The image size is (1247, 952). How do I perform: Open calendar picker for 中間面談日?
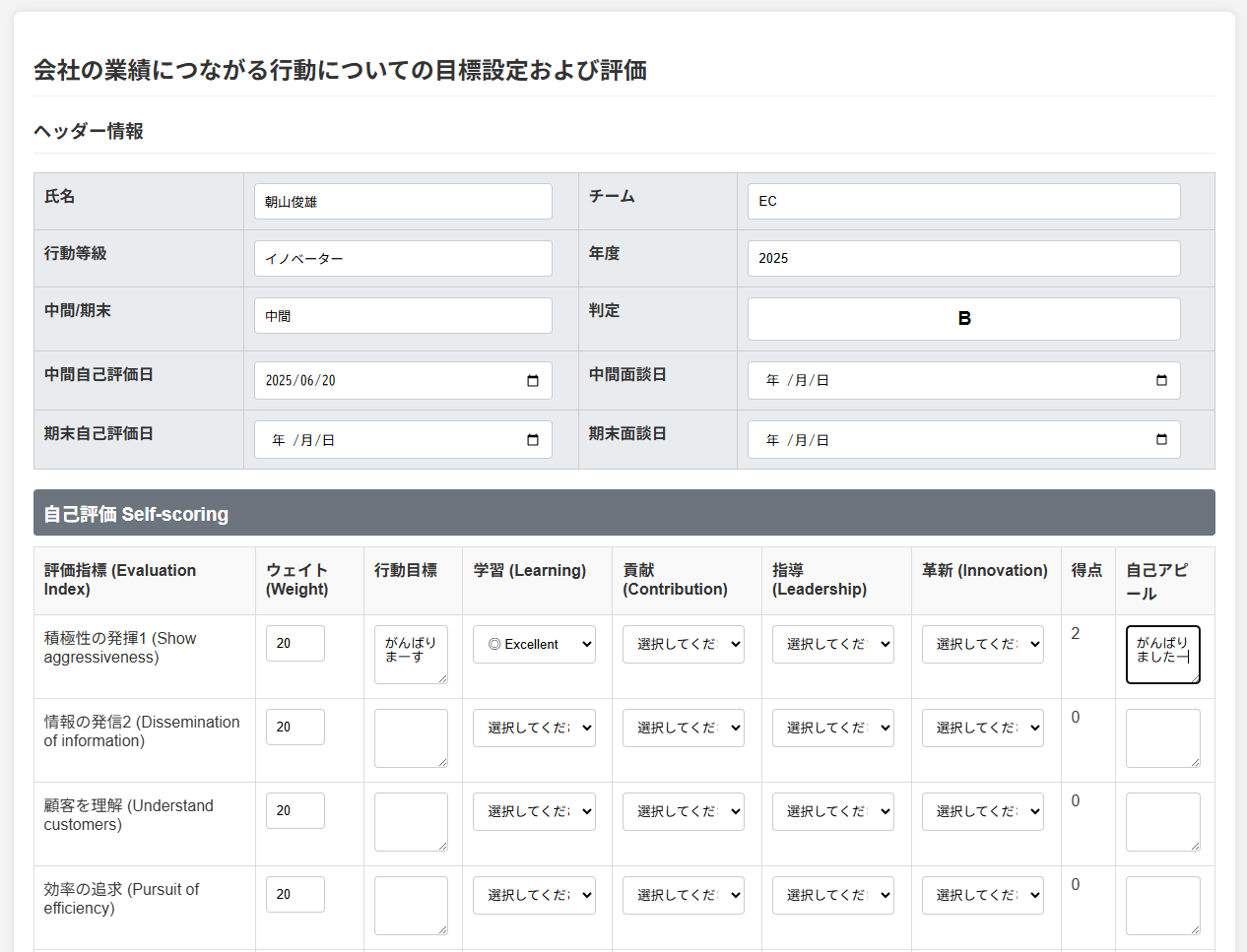point(1161,381)
